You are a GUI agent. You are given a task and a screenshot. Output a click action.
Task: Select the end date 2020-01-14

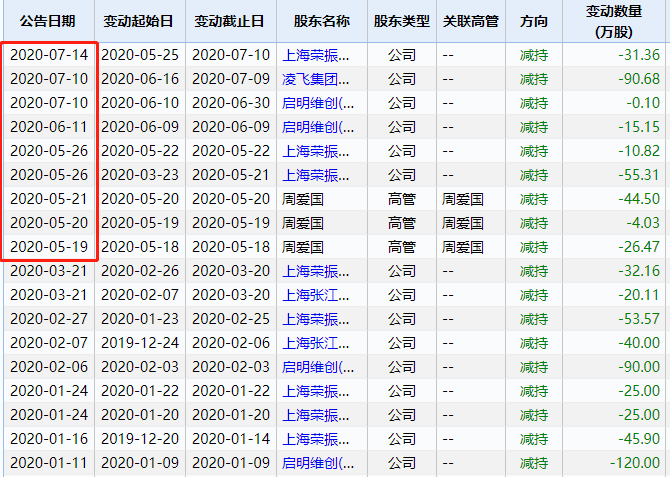(x=231, y=439)
